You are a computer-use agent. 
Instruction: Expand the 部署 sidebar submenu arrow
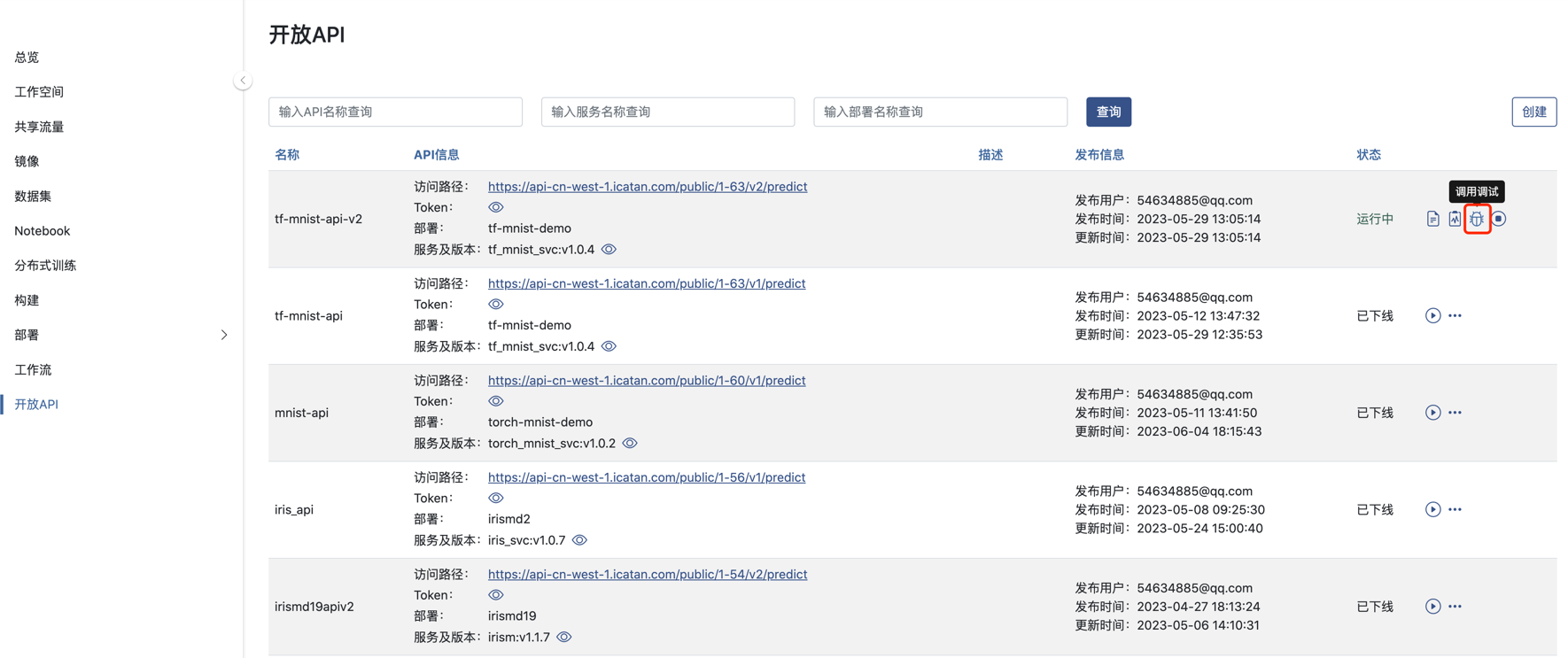[x=224, y=335]
